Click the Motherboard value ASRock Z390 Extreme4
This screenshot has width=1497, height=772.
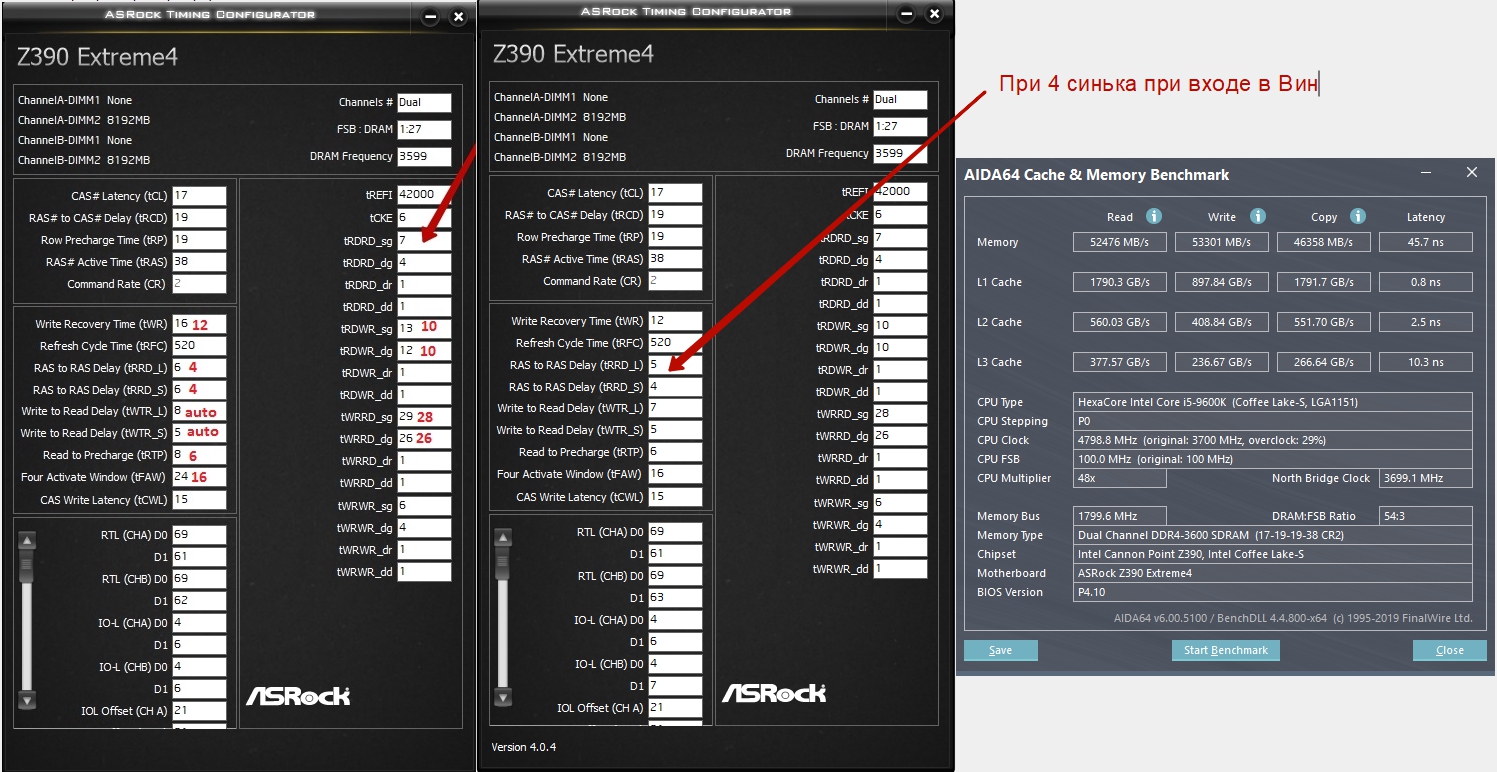(1273, 573)
